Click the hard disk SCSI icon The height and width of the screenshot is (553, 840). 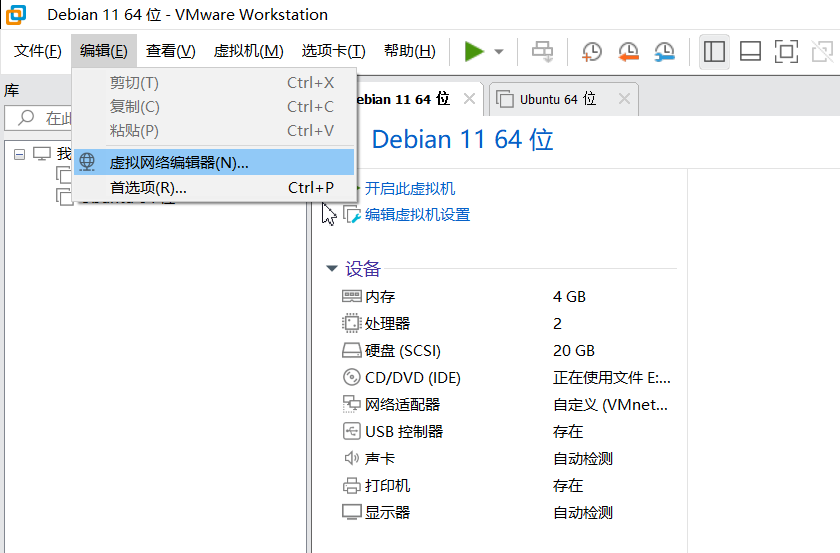click(x=351, y=350)
